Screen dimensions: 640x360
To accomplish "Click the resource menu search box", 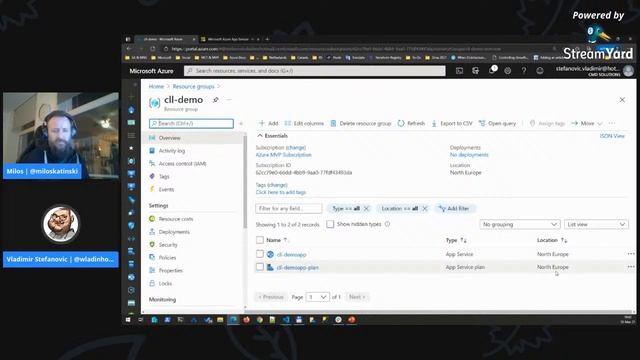I will tap(191, 123).
